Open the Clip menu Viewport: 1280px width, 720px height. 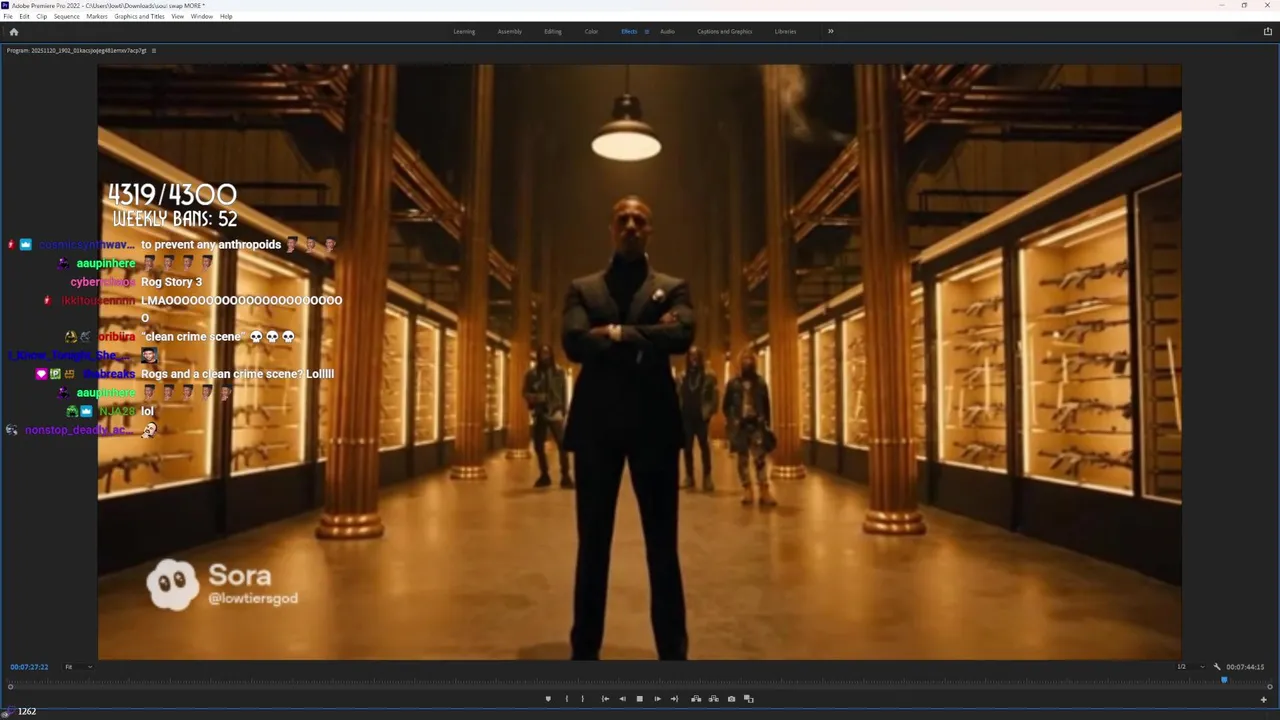(x=42, y=17)
